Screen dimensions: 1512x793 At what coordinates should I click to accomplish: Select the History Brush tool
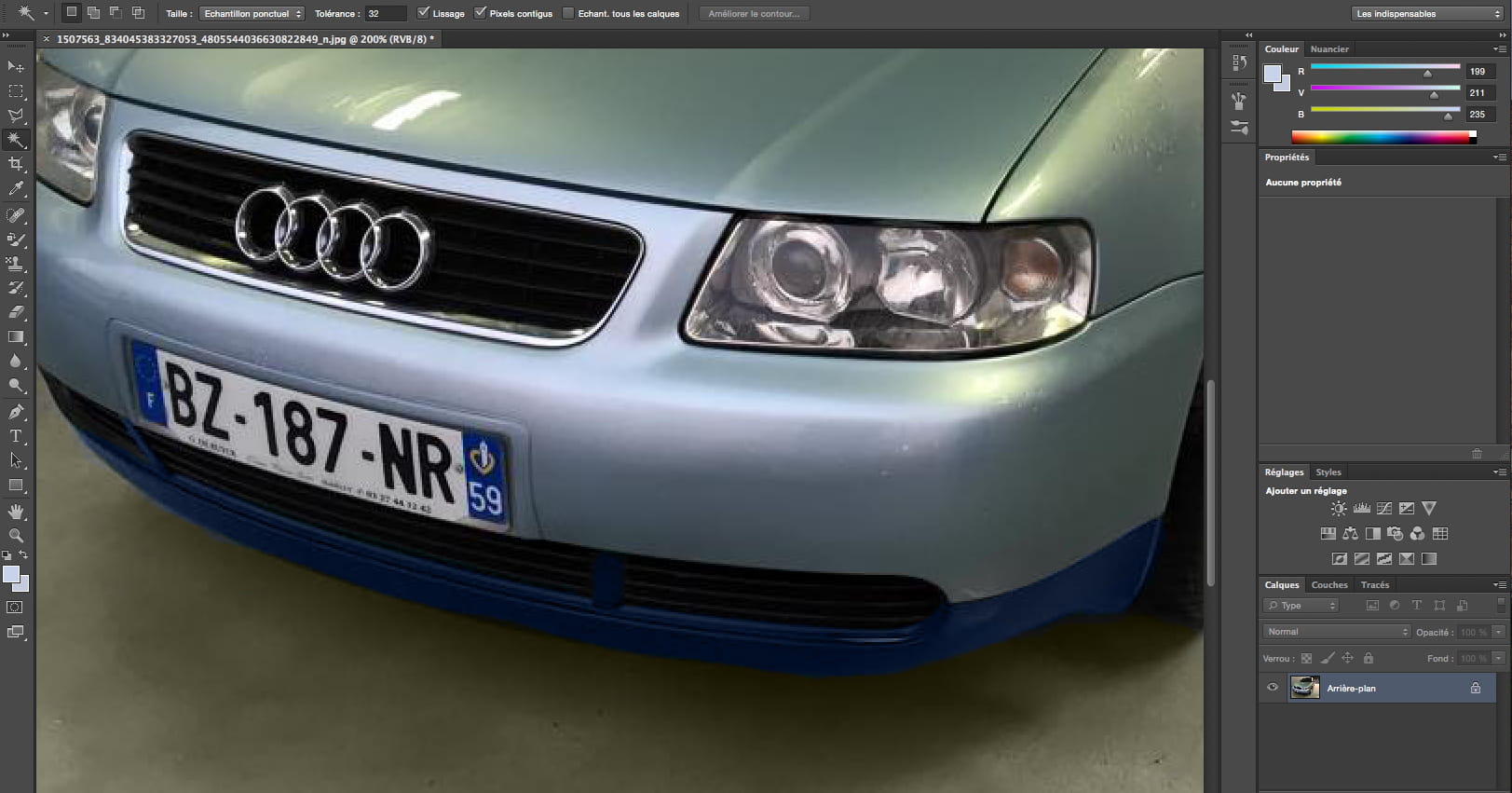[x=16, y=288]
